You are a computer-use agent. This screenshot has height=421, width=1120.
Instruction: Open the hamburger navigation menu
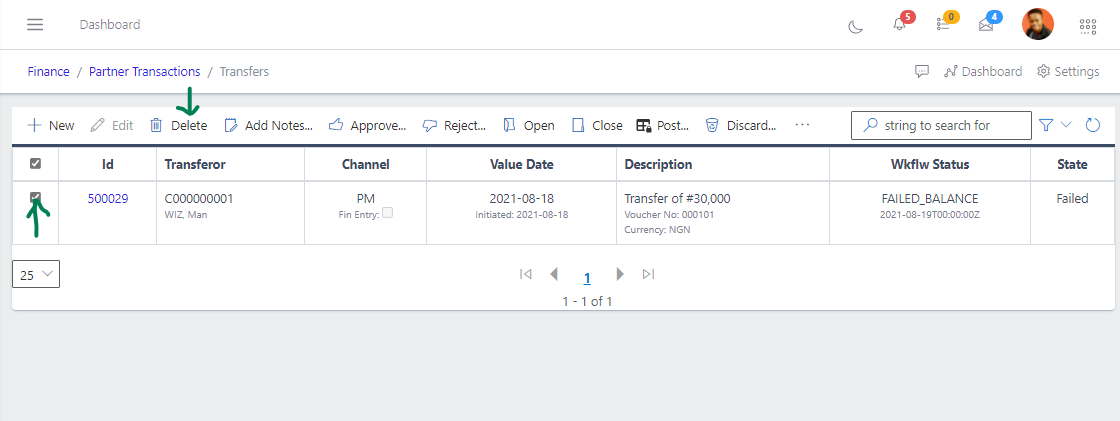pyautogui.click(x=35, y=25)
